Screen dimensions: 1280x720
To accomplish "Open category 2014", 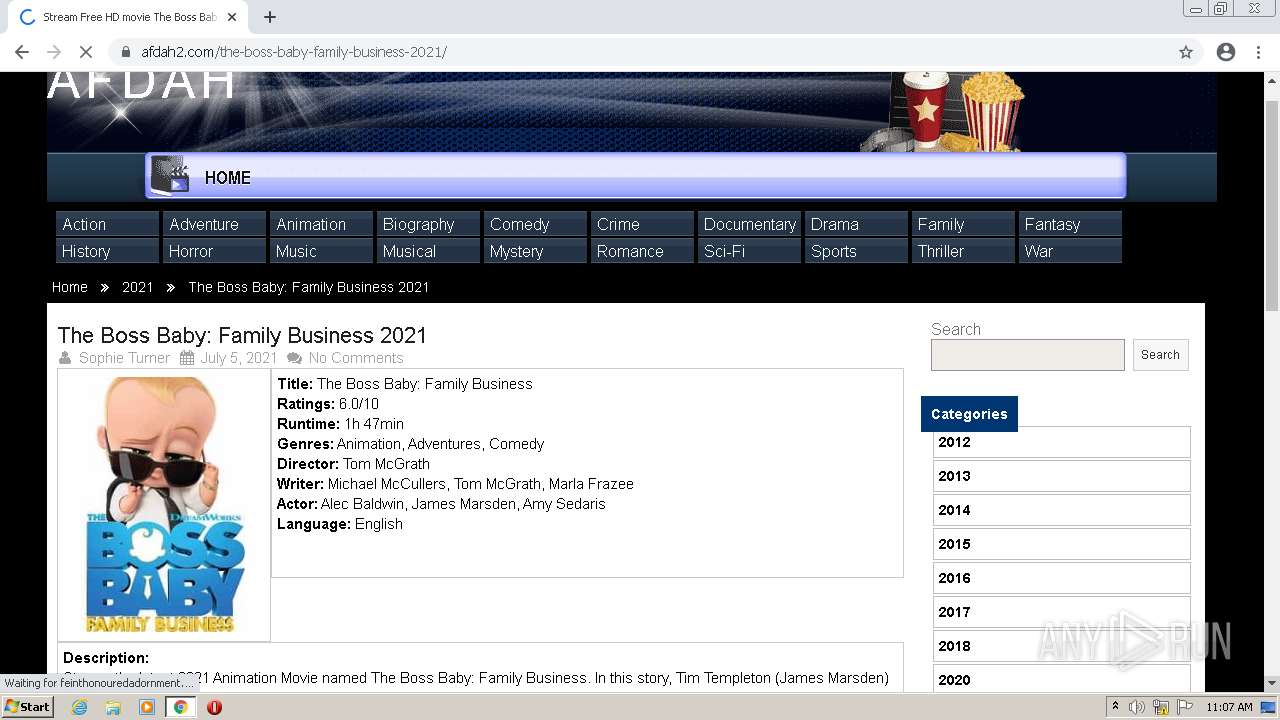I will pos(1061,510).
